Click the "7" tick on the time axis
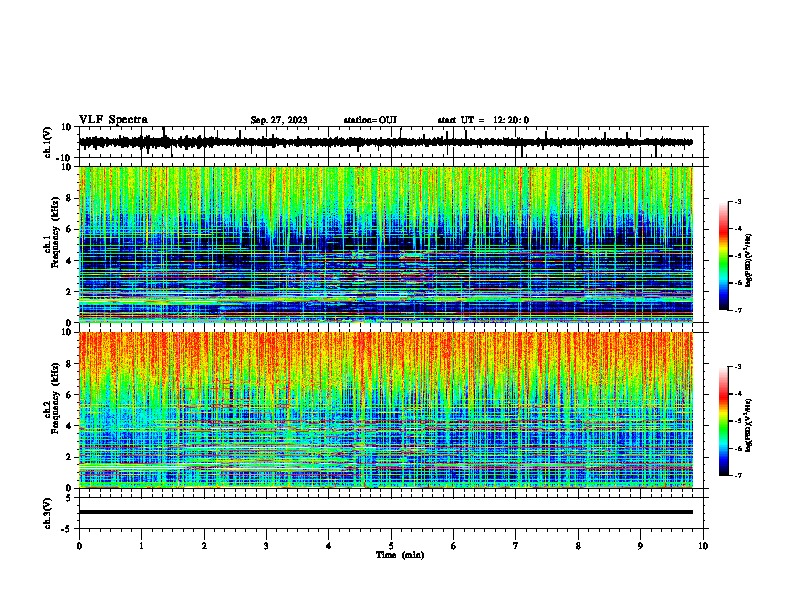The height and width of the screenshot is (612, 792). click(516, 546)
